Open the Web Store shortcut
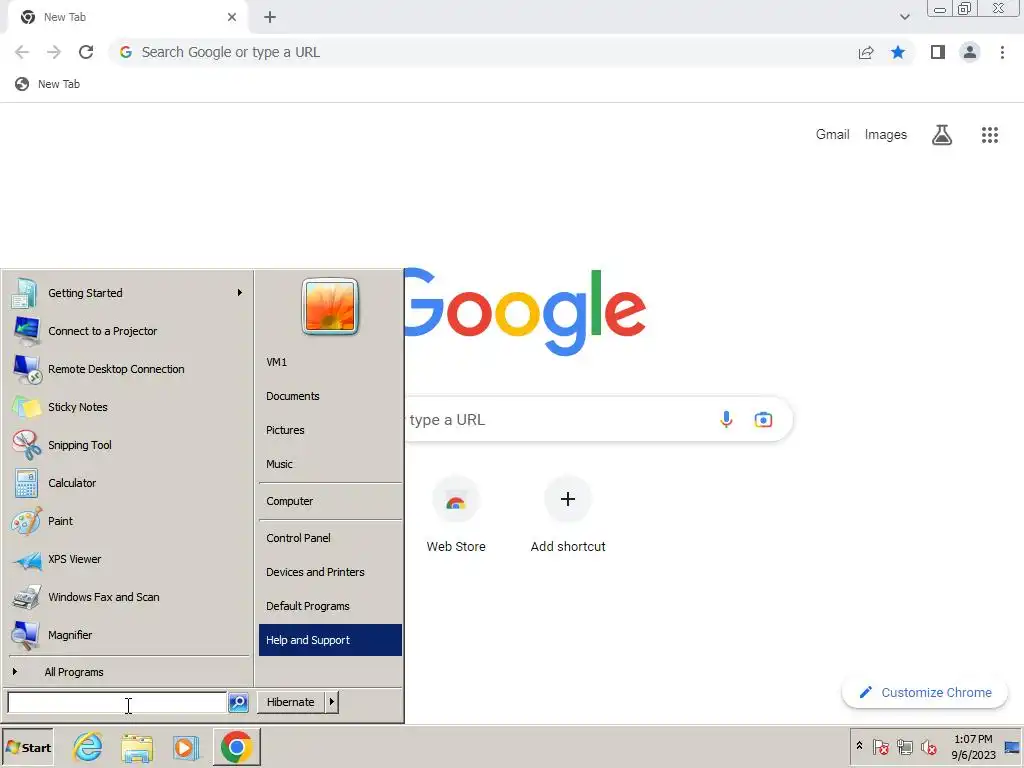Image resolution: width=1024 pixels, height=768 pixels. 456,515
